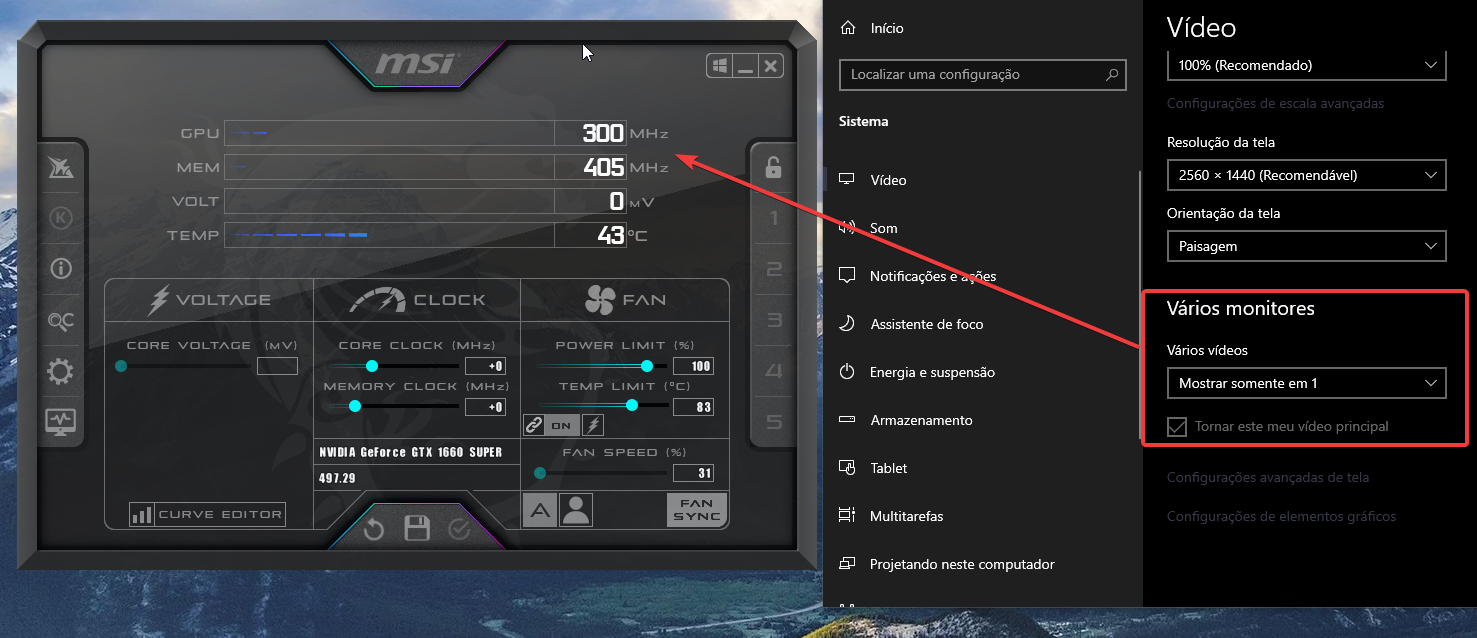Click the Fan Speed slider handle

(x=540, y=473)
